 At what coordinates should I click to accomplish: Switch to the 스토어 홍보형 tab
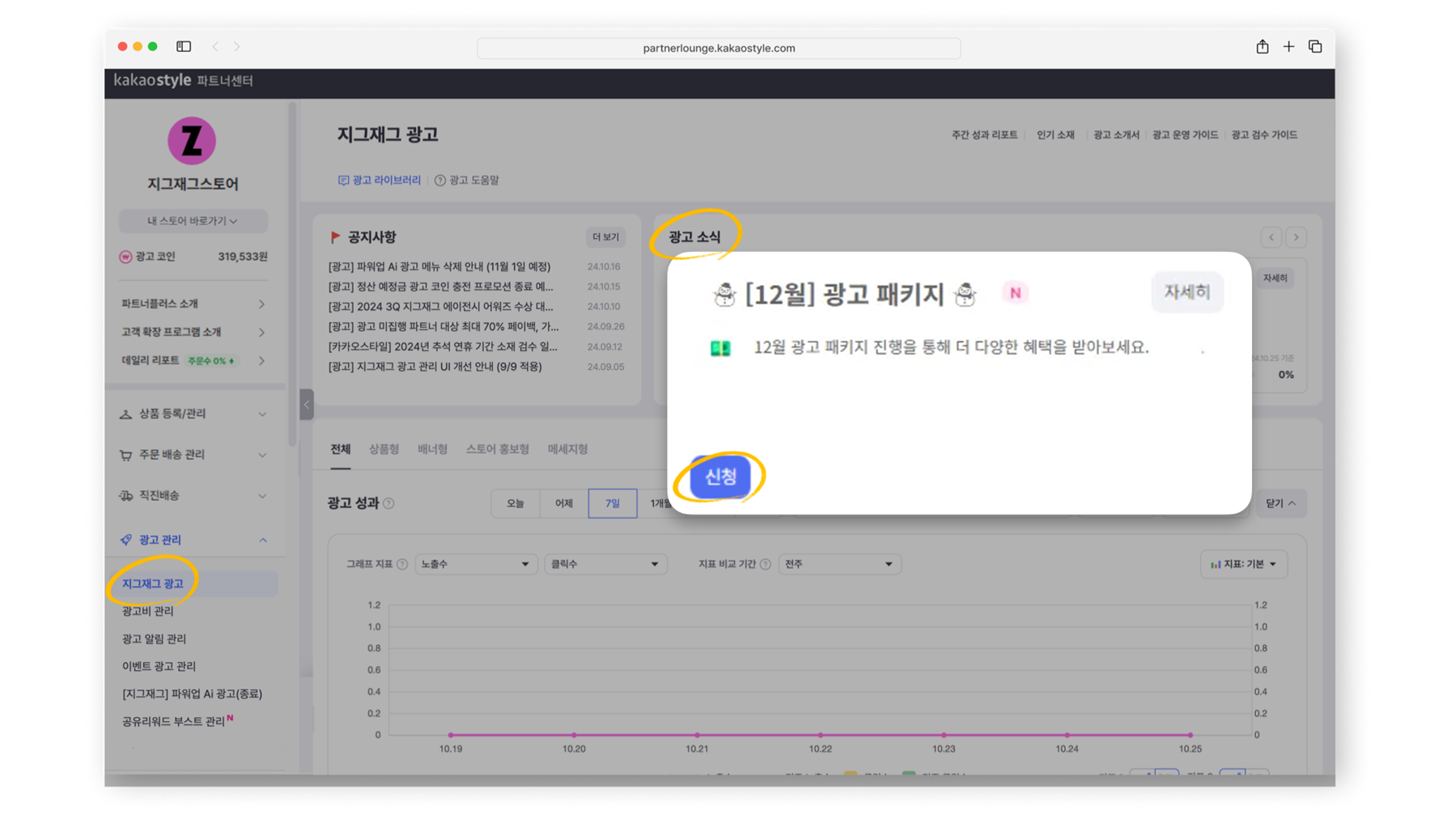(x=497, y=449)
